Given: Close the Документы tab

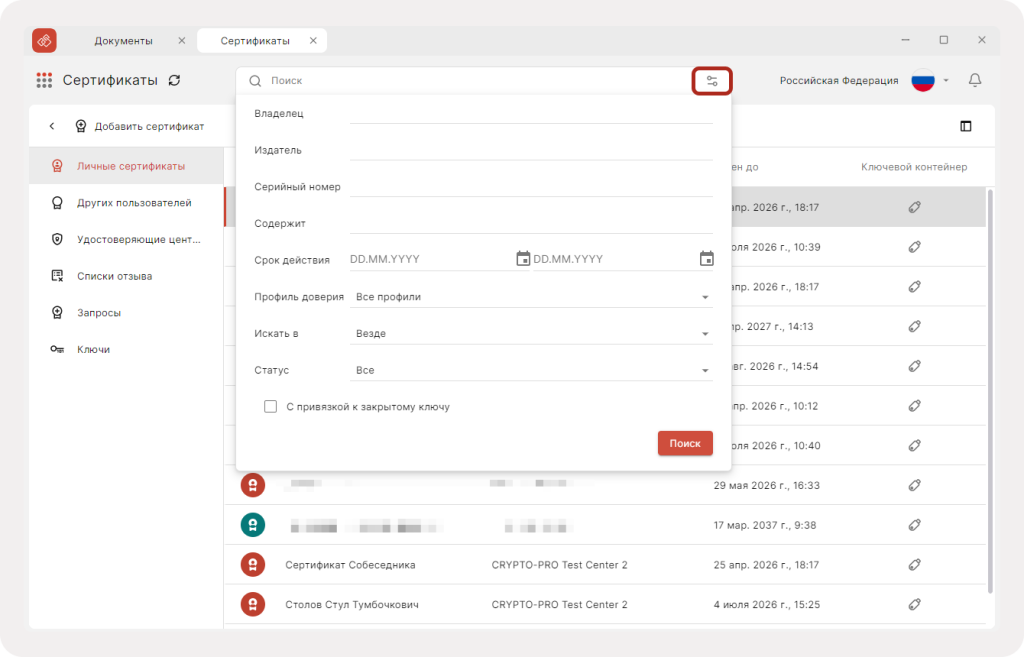Looking at the screenshot, I should pos(182,40).
